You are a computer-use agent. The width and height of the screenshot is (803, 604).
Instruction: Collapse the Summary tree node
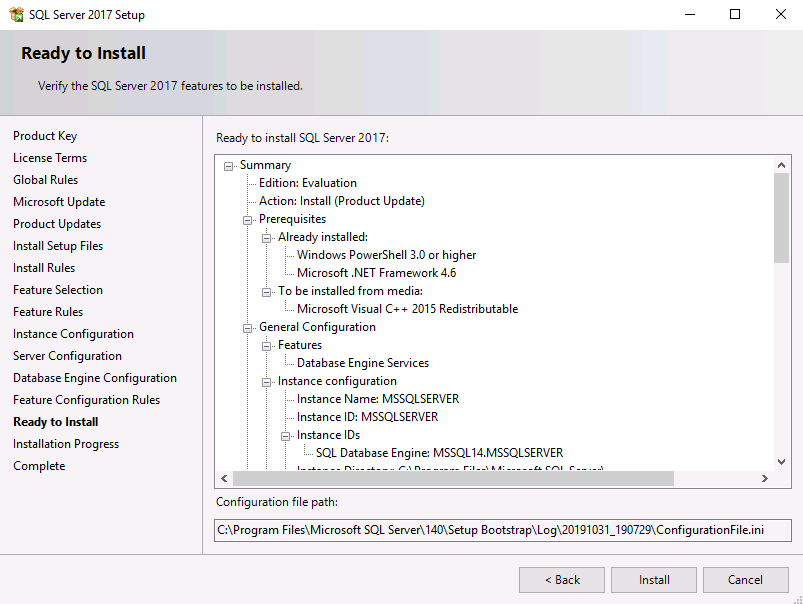[228, 166]
